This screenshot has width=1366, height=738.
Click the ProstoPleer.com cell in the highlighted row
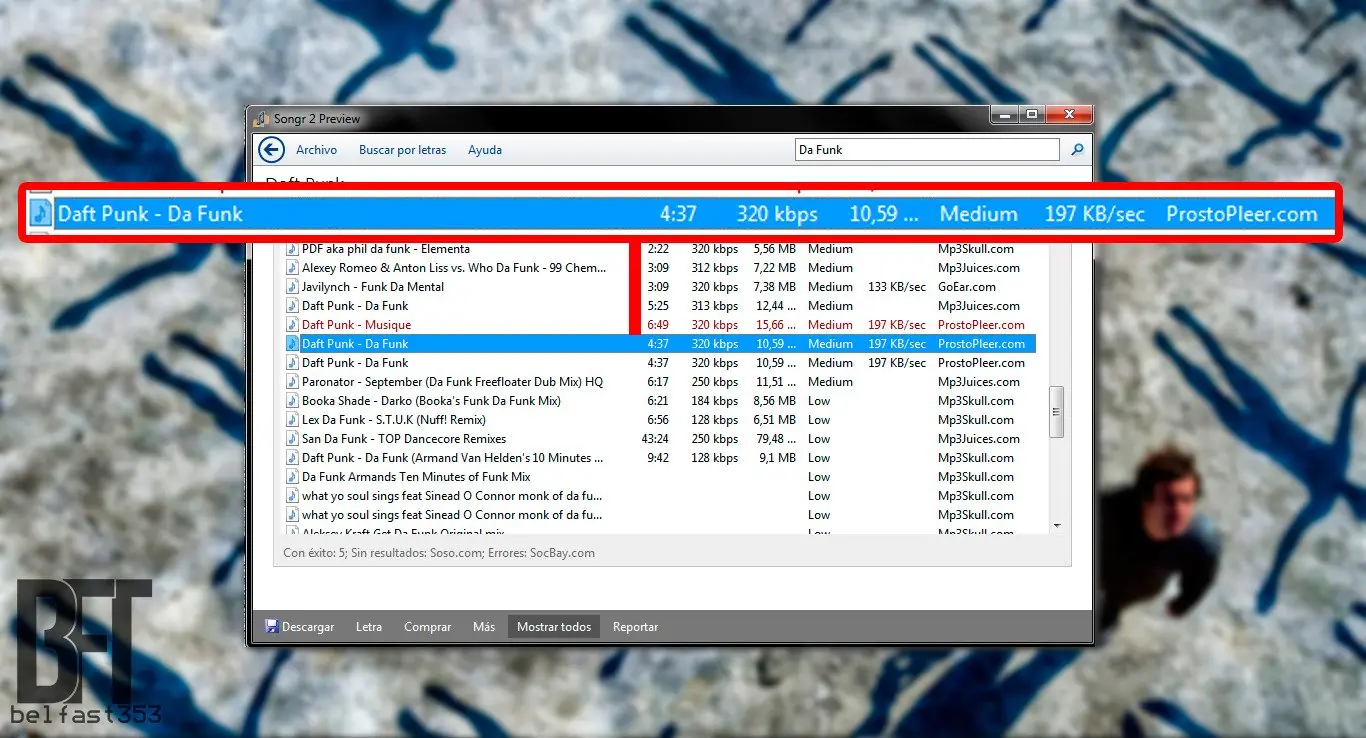(x=981, y=344)
